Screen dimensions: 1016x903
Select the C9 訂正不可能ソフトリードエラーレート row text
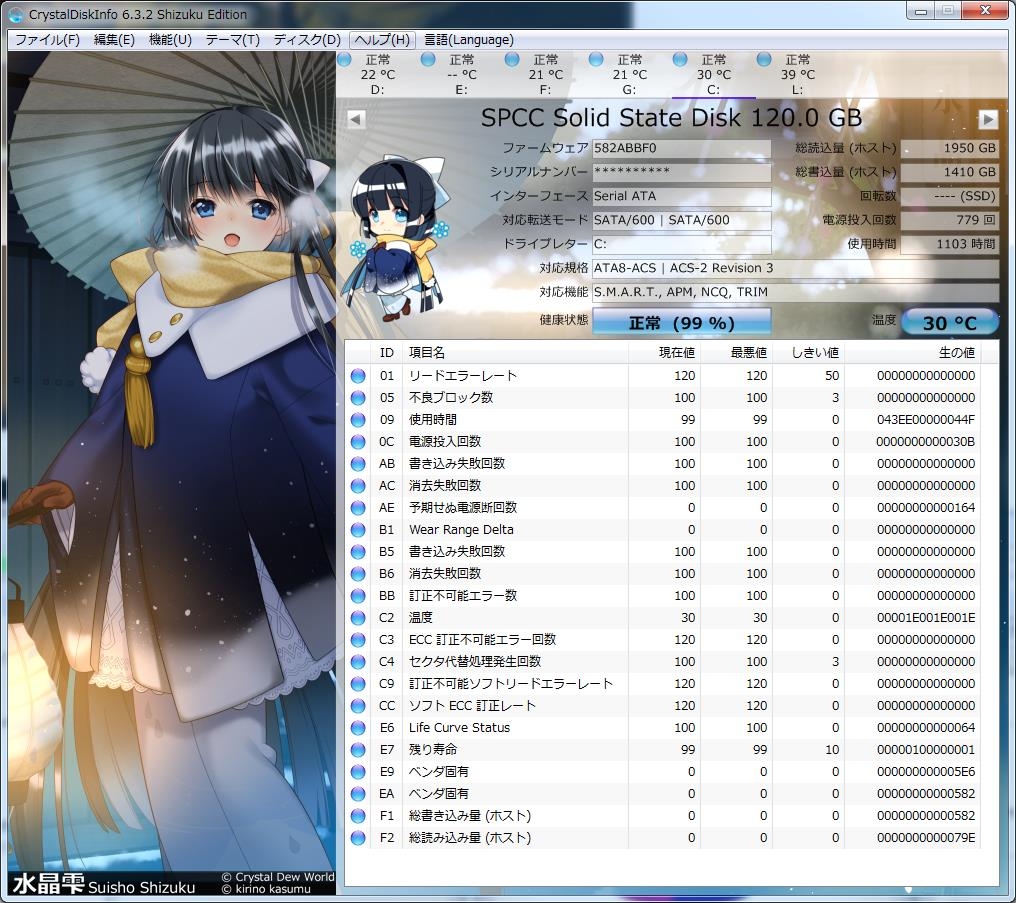511,684
